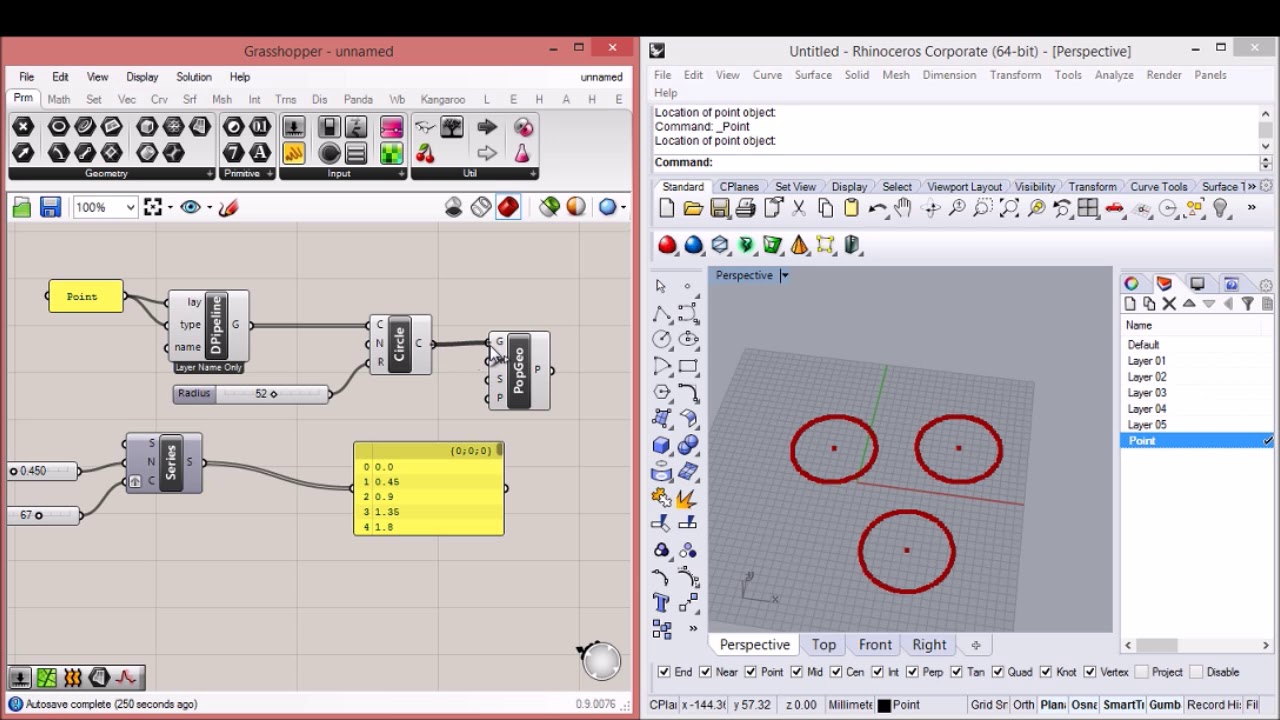Switch to the CPlanes toolbar tab

click(x=739, y=187)
